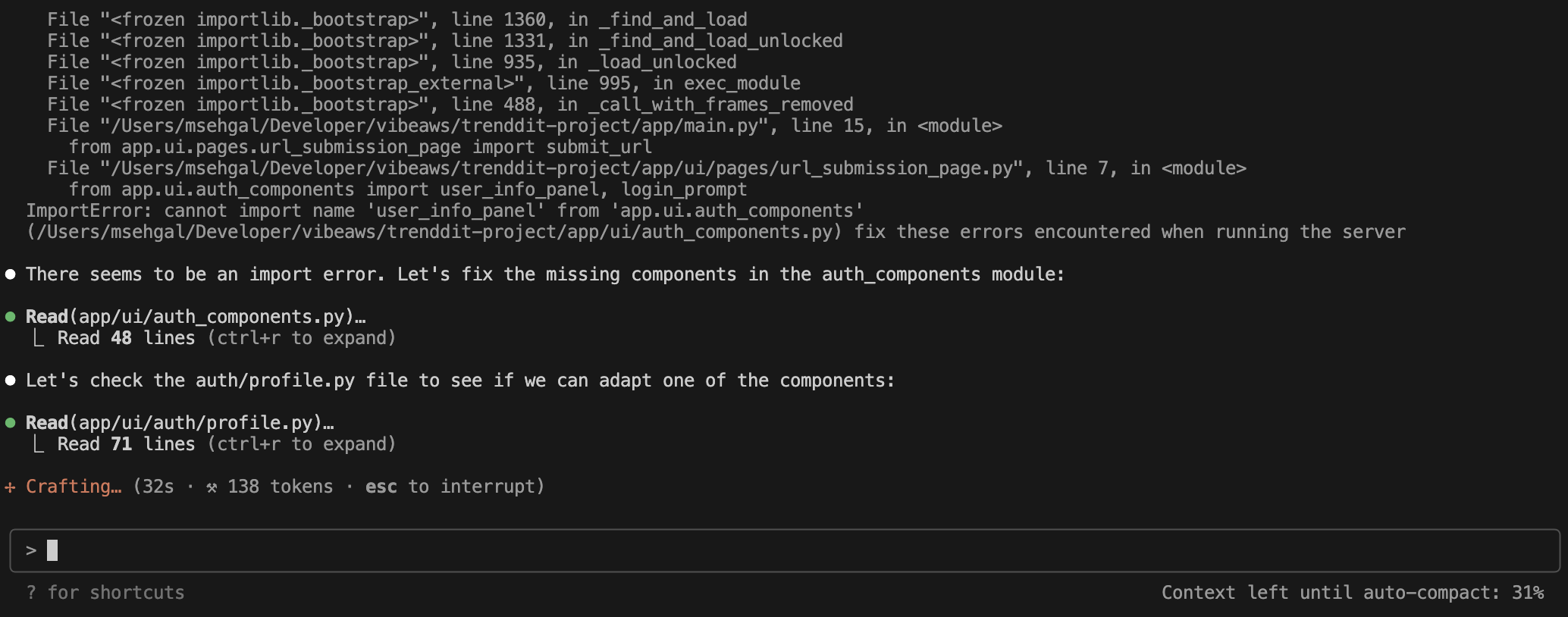Click the white bullet before 'Let's check the auth/profile.py'
1568x617 pixels.
tap(10, 381)
